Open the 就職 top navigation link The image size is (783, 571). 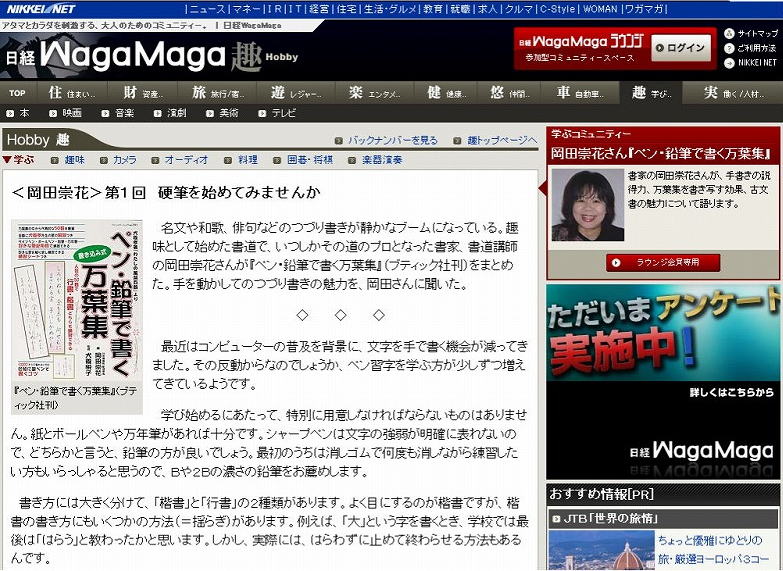coord(460,9)
